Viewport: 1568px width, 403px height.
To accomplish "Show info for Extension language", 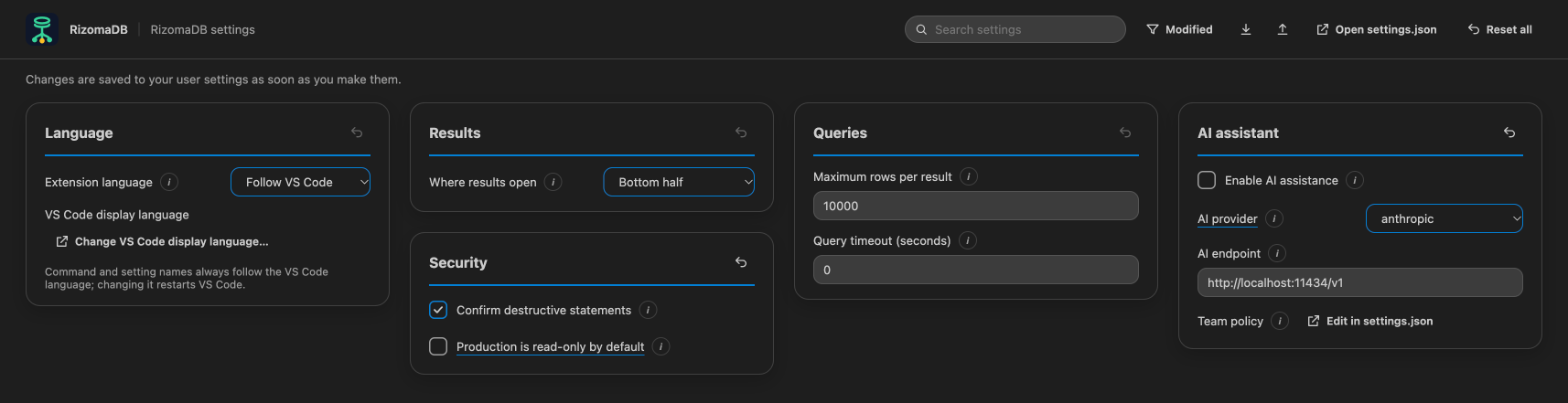I will click(169, 182).
